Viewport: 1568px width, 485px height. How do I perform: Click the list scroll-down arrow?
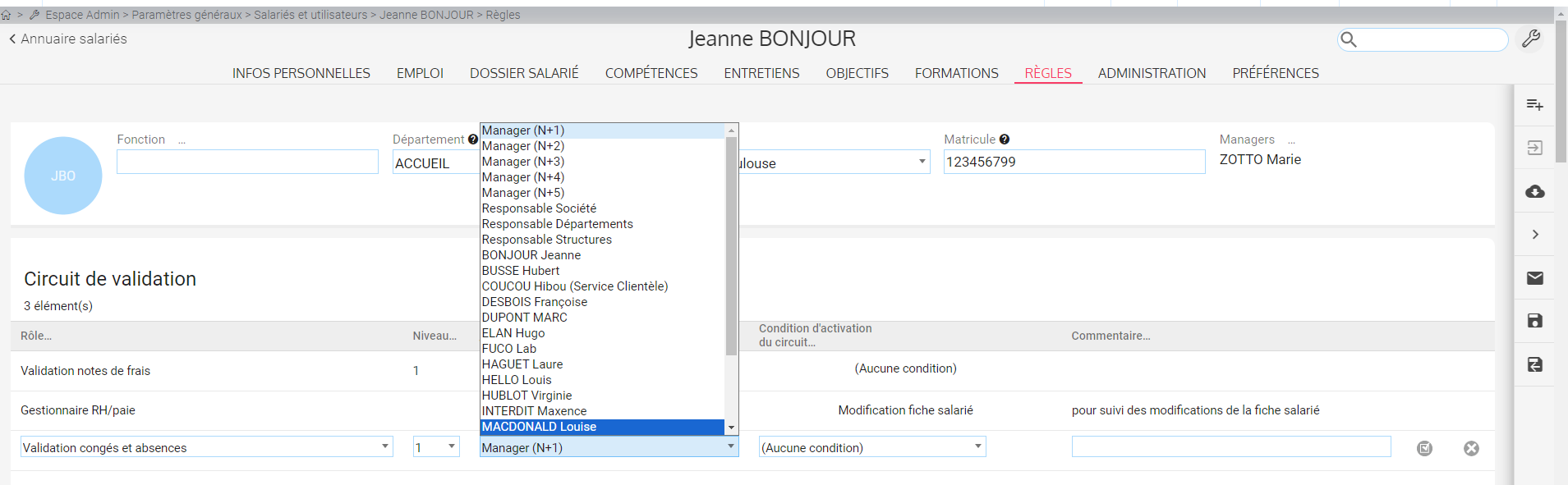coord(731,428)
